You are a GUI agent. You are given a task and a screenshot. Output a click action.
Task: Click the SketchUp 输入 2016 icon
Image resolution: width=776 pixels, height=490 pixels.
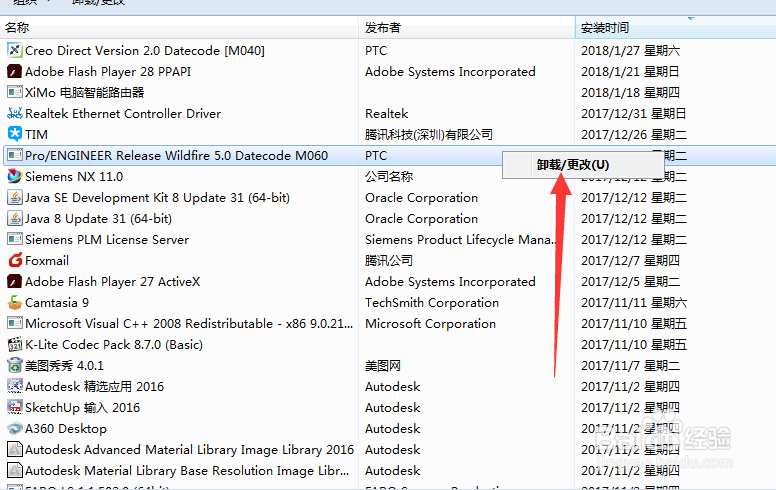(15, 407)
